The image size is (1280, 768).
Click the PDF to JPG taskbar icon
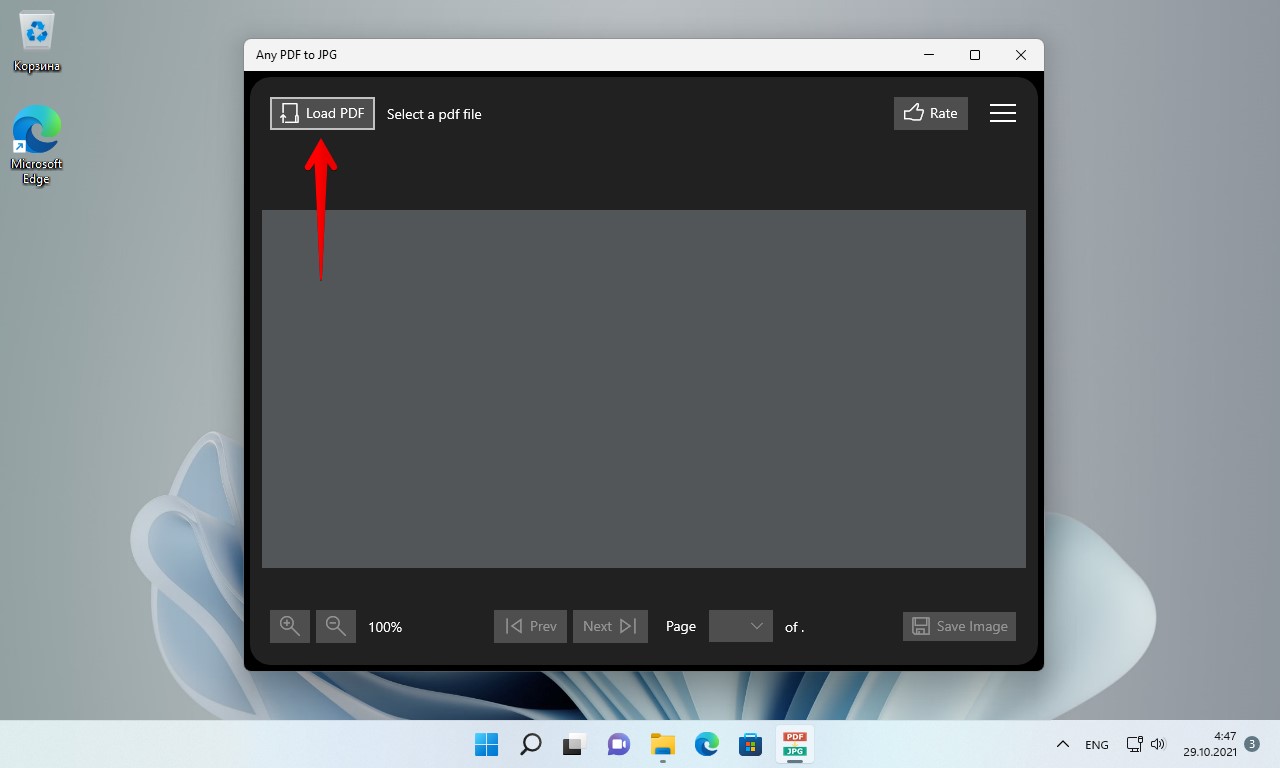point(795,744)
